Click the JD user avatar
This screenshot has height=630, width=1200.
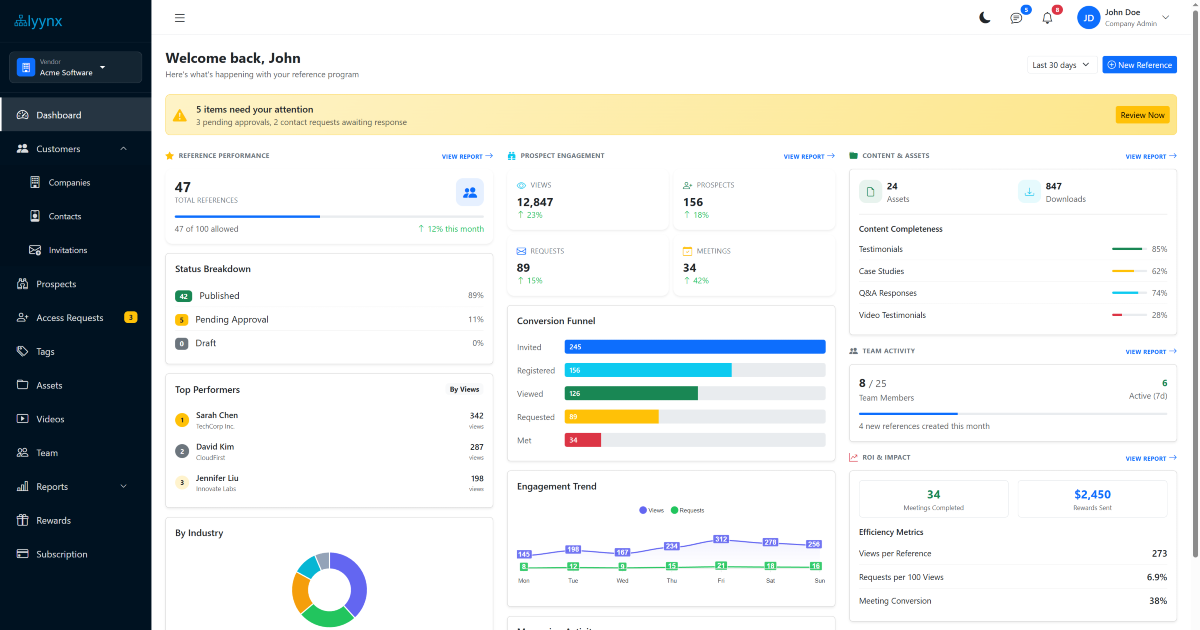(x=1088, y=18)
